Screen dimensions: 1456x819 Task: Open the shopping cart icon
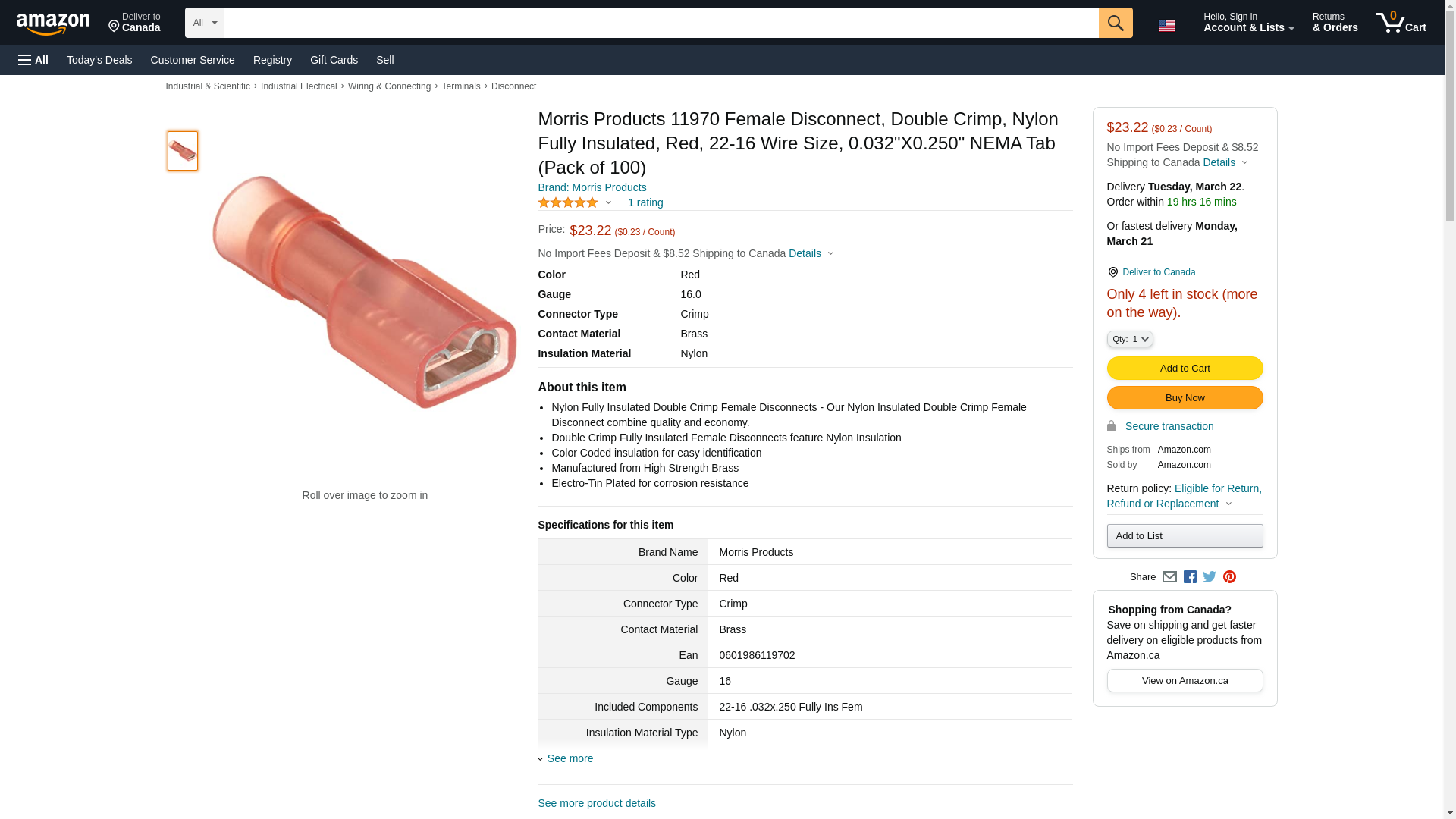pos(1401,23)
